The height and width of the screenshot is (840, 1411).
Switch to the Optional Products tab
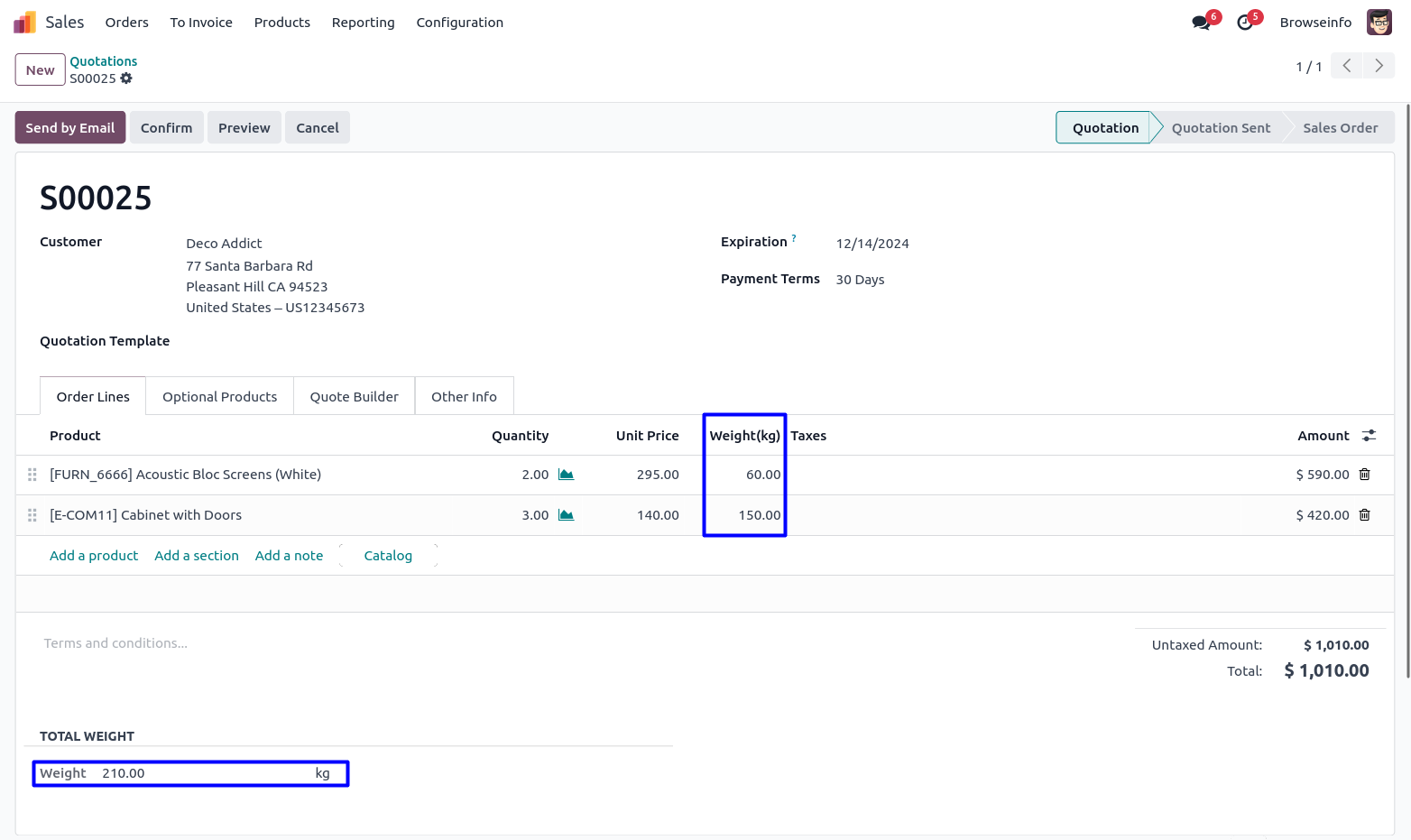tap(219, 397)
